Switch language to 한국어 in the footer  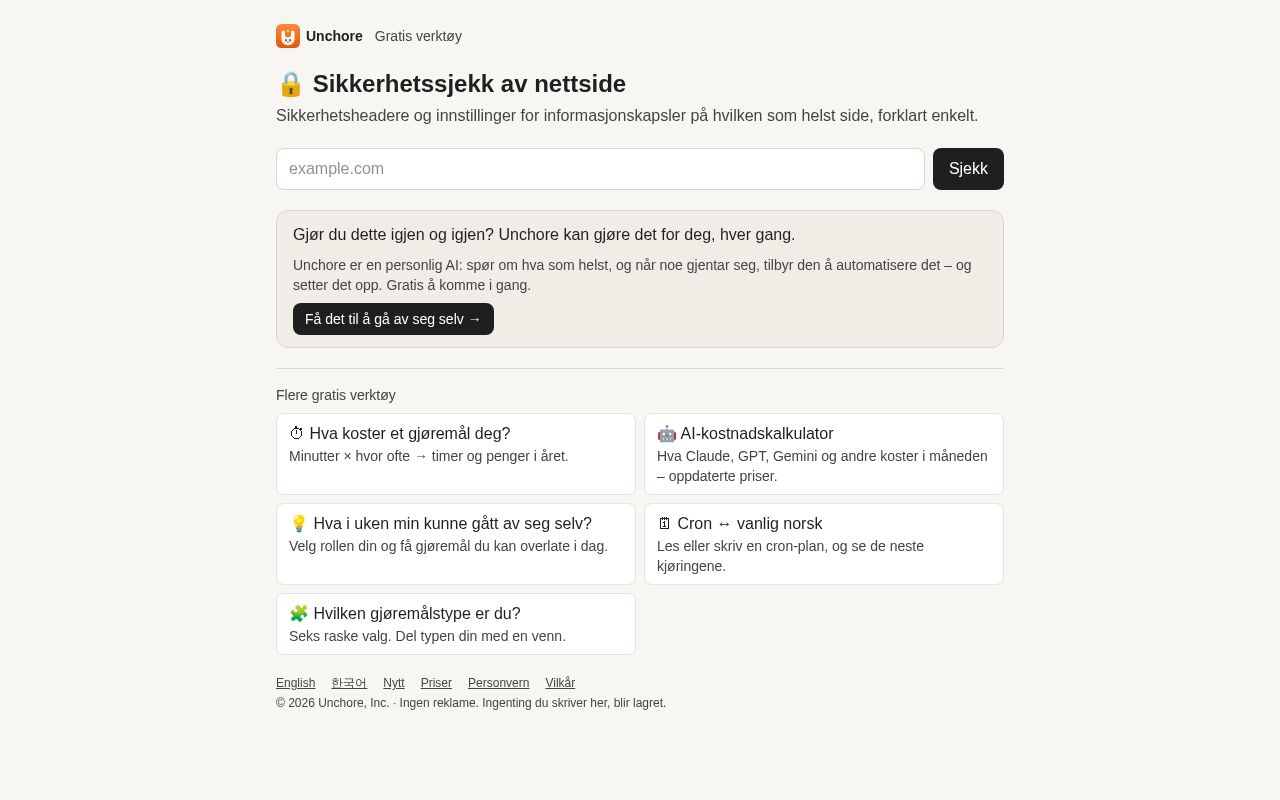[349, 683]
